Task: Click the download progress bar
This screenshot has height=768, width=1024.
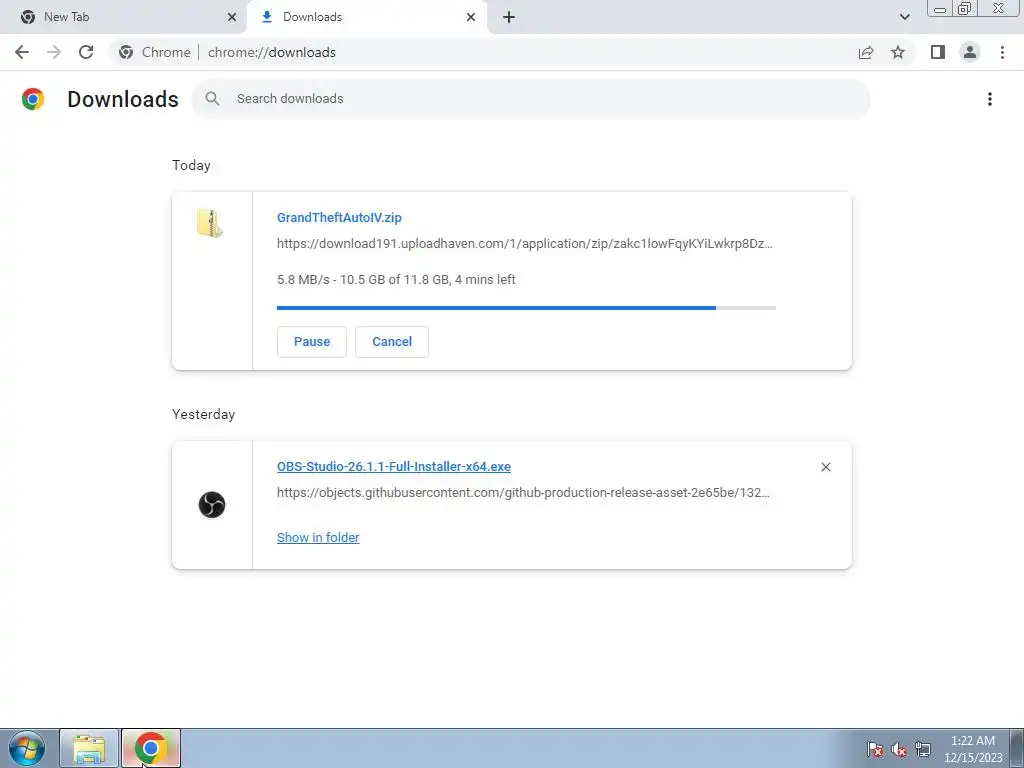Action: (x=526, y=308)
